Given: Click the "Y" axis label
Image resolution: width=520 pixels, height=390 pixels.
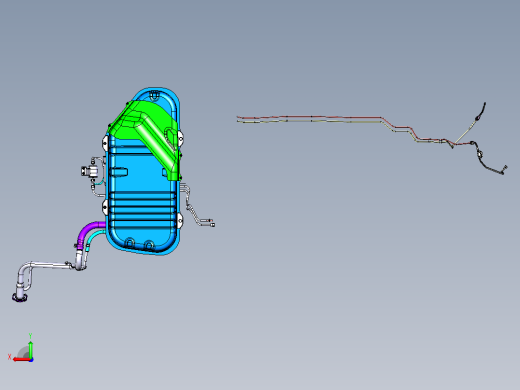Looking at the screenshot, I should (x=30, y=336).
